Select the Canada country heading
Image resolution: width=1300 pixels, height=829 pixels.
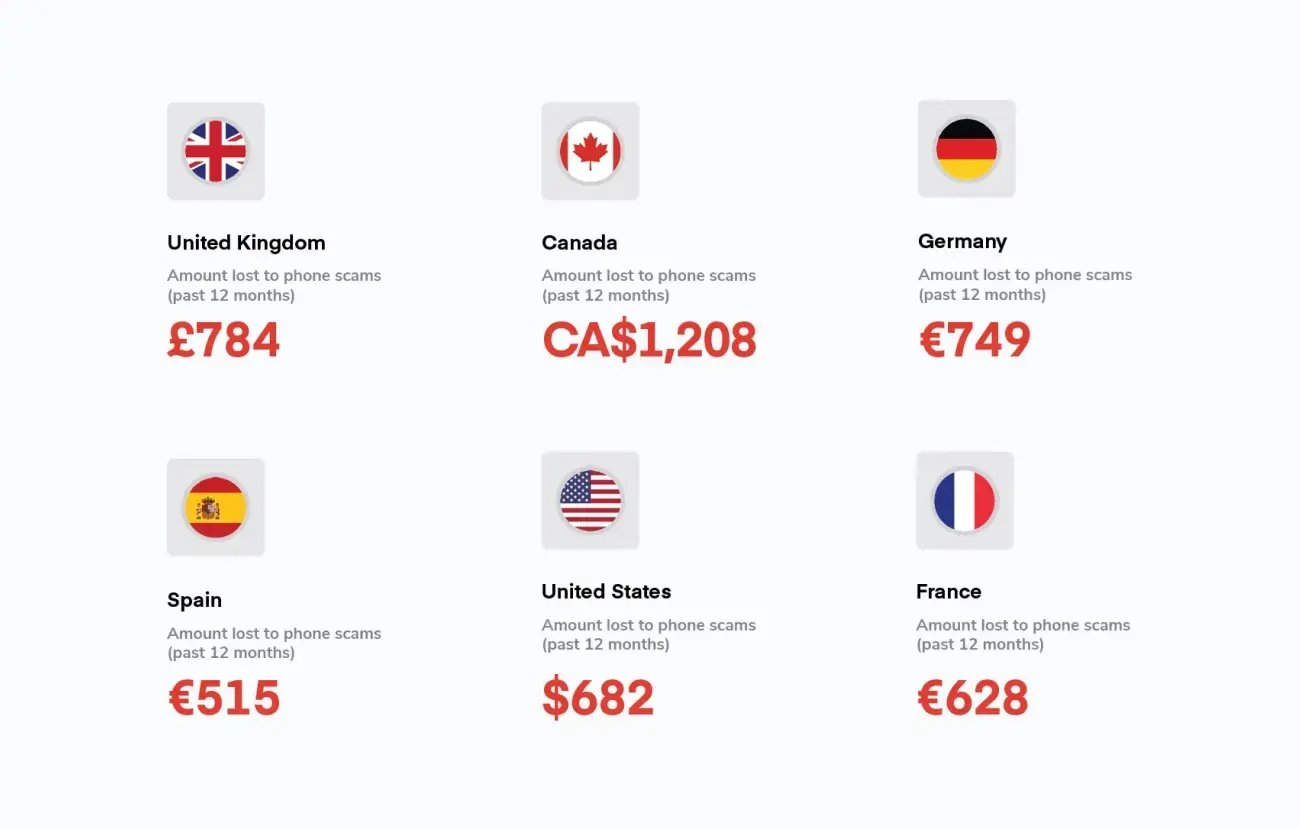click(x=579, y=243)
